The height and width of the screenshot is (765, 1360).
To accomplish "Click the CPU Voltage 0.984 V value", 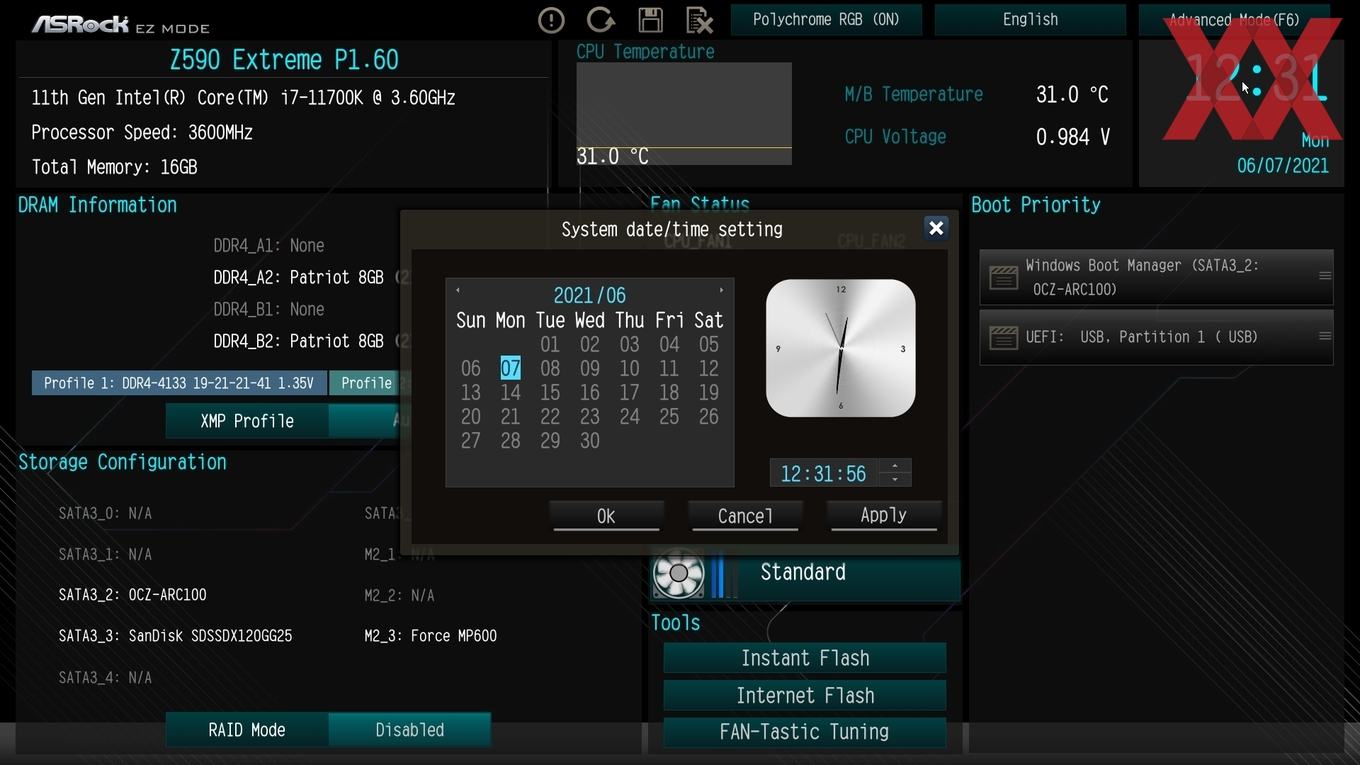I will [1073, 137].
